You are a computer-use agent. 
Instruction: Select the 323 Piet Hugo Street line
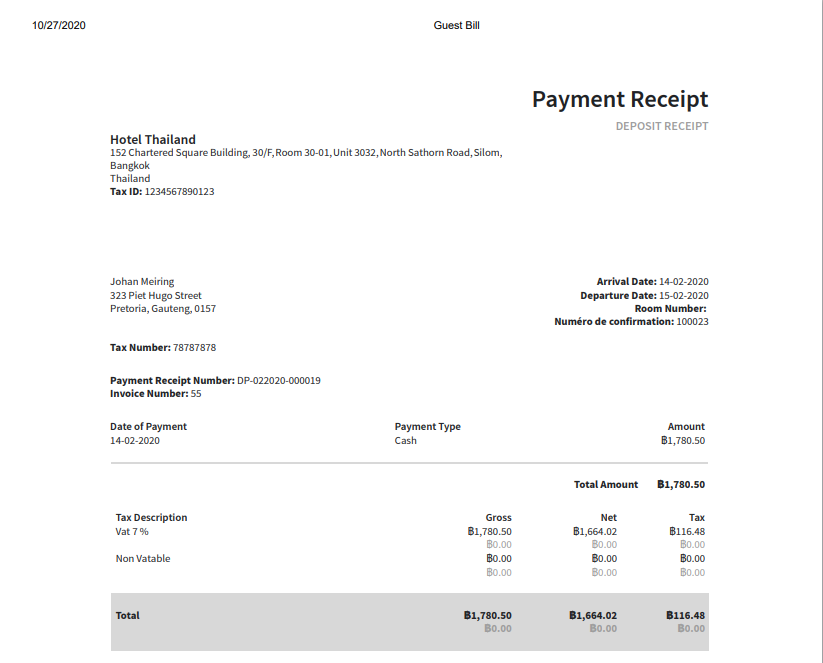(x=156, y=296)
